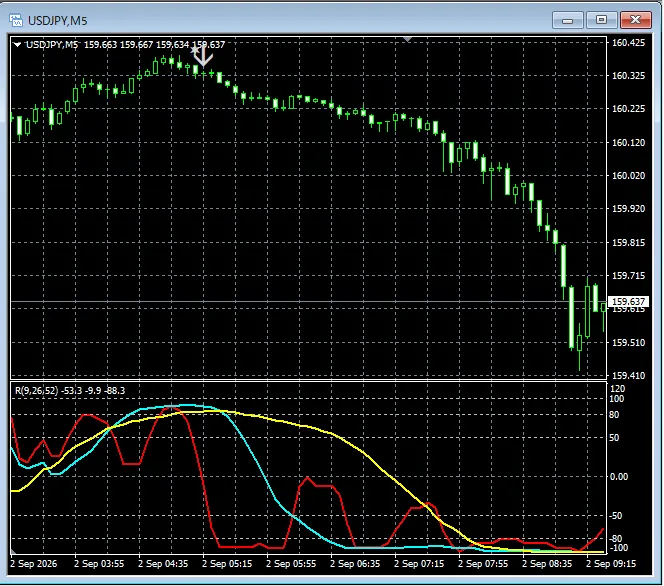
Task: Click the small triangle in the indicator's bottom-left corner
Action: (x=13, y=551)
